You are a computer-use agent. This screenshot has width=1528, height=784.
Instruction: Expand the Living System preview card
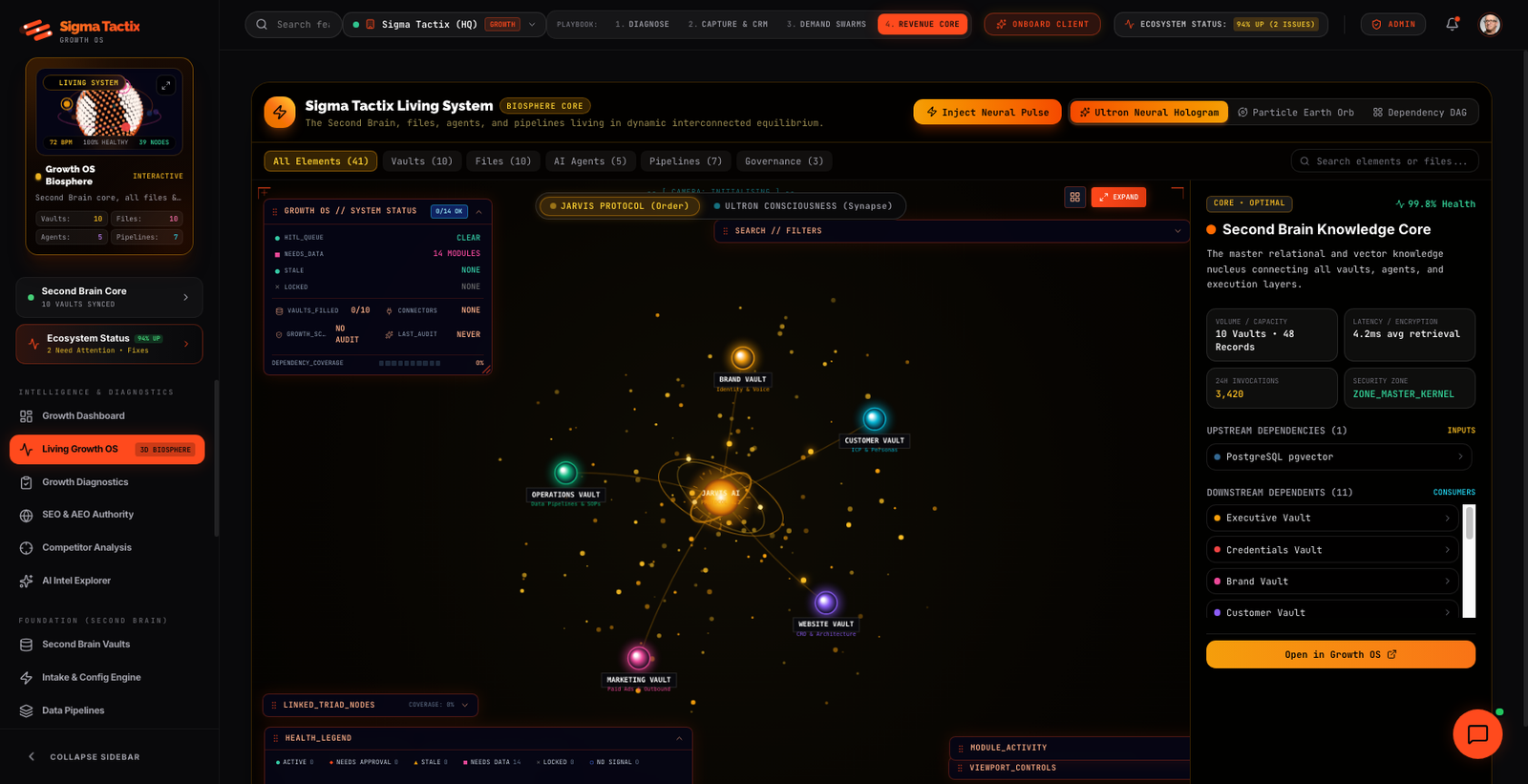(x=165, y=85)
